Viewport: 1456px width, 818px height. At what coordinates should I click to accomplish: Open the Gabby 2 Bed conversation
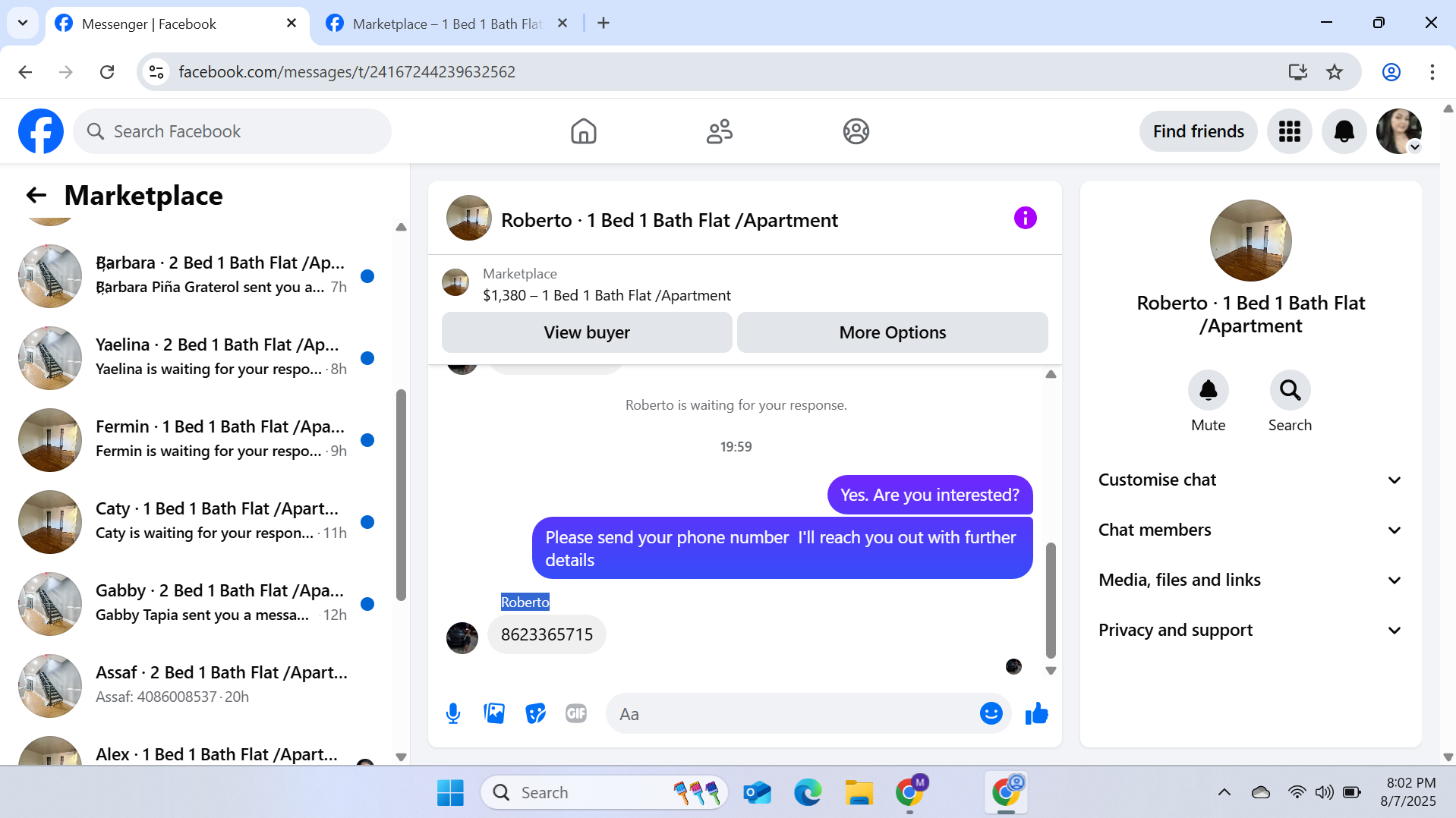tap(199, 603)
